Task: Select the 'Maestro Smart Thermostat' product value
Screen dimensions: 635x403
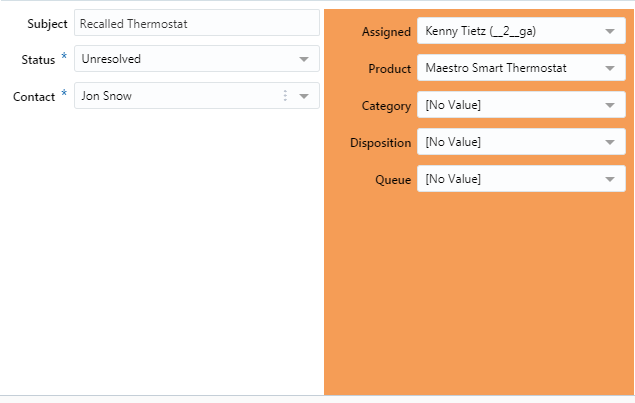Action: (x=496, y=69)
